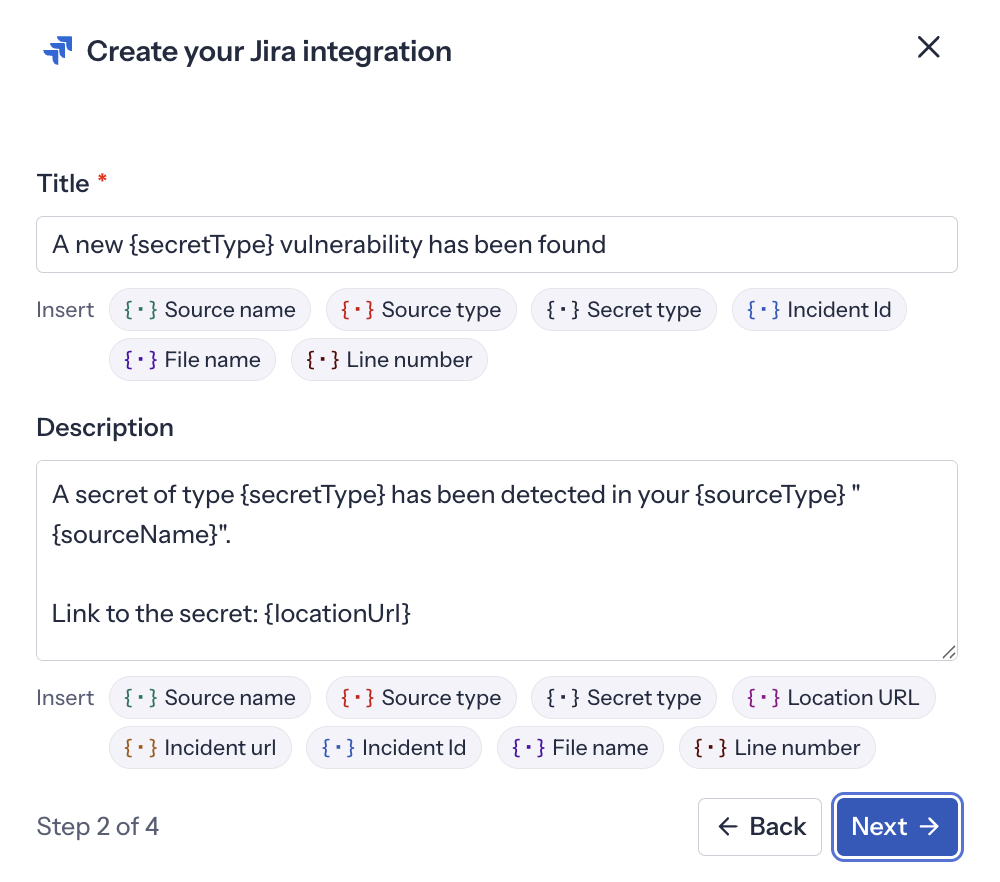Insert Line number variable into Title
The height and width of the screenshot is (882, 1000).
tap(389, 360)
